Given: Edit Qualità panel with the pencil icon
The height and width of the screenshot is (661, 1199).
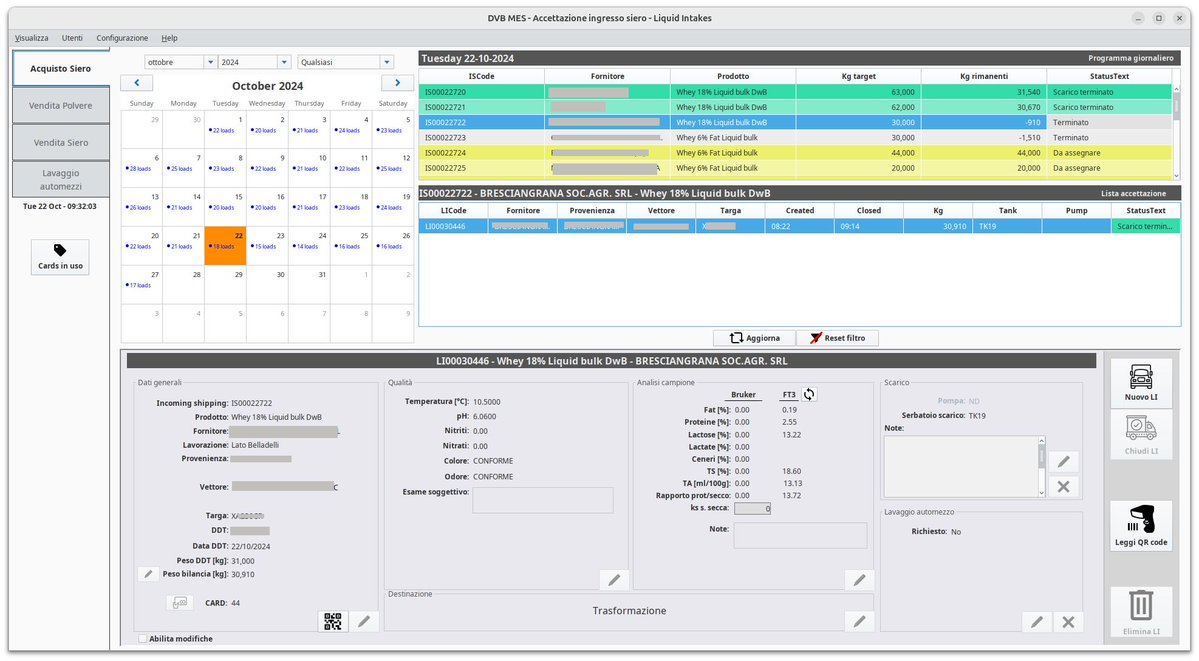Looking at the screenshot, I should click(614, 580).
